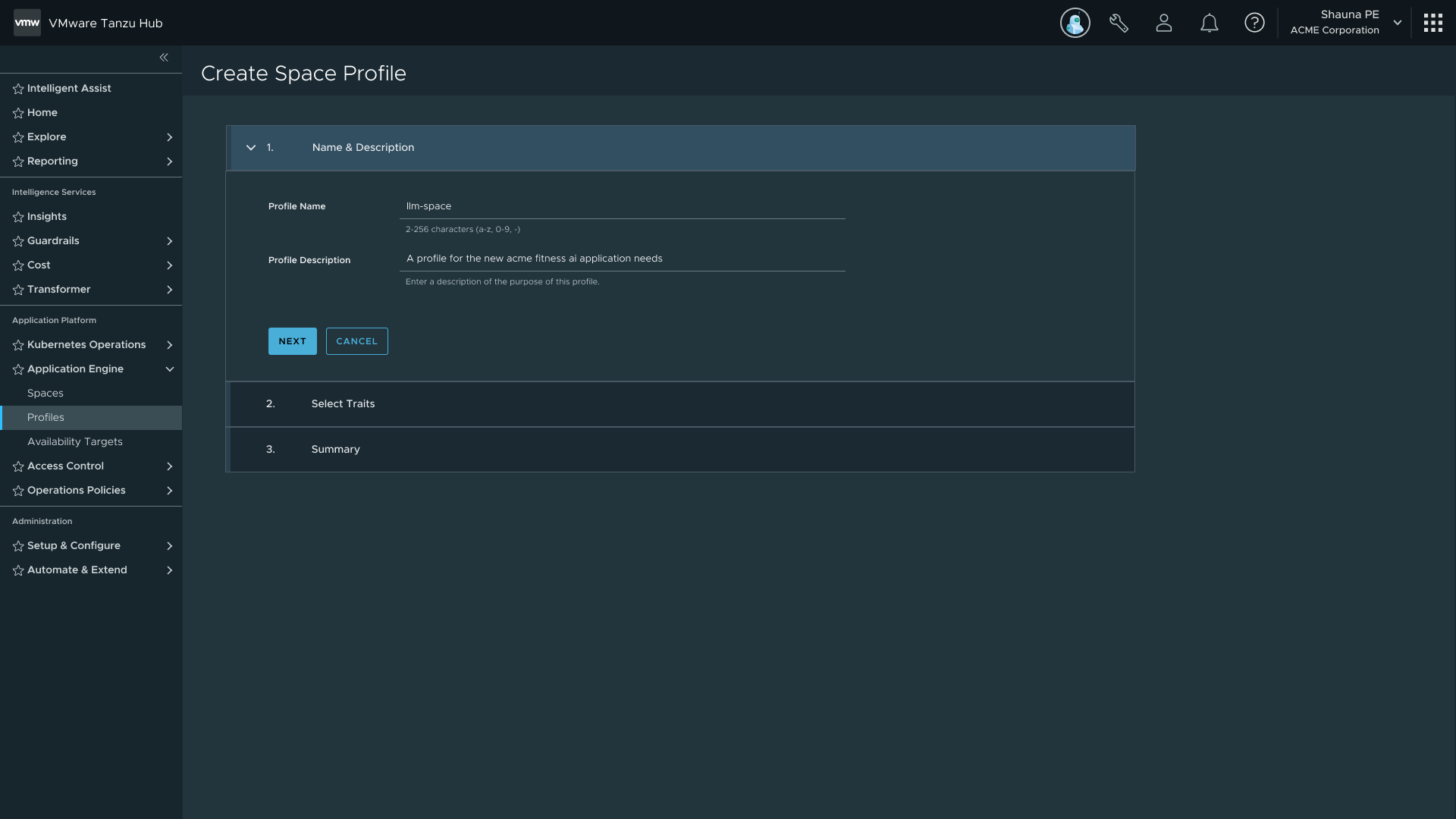Click the star icon beside Home

click(x=18, y=113)
